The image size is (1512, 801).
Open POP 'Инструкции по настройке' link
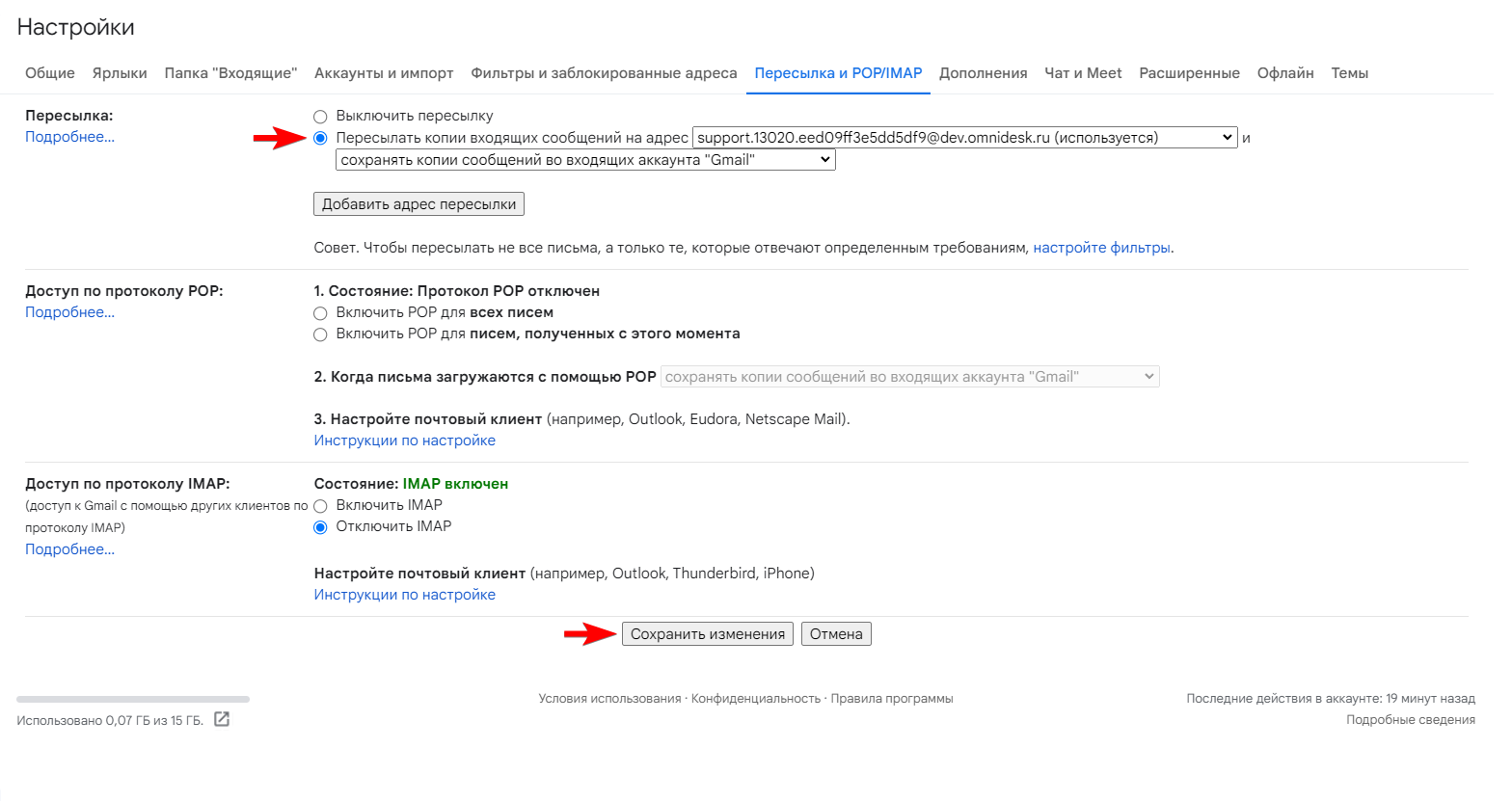405,441
